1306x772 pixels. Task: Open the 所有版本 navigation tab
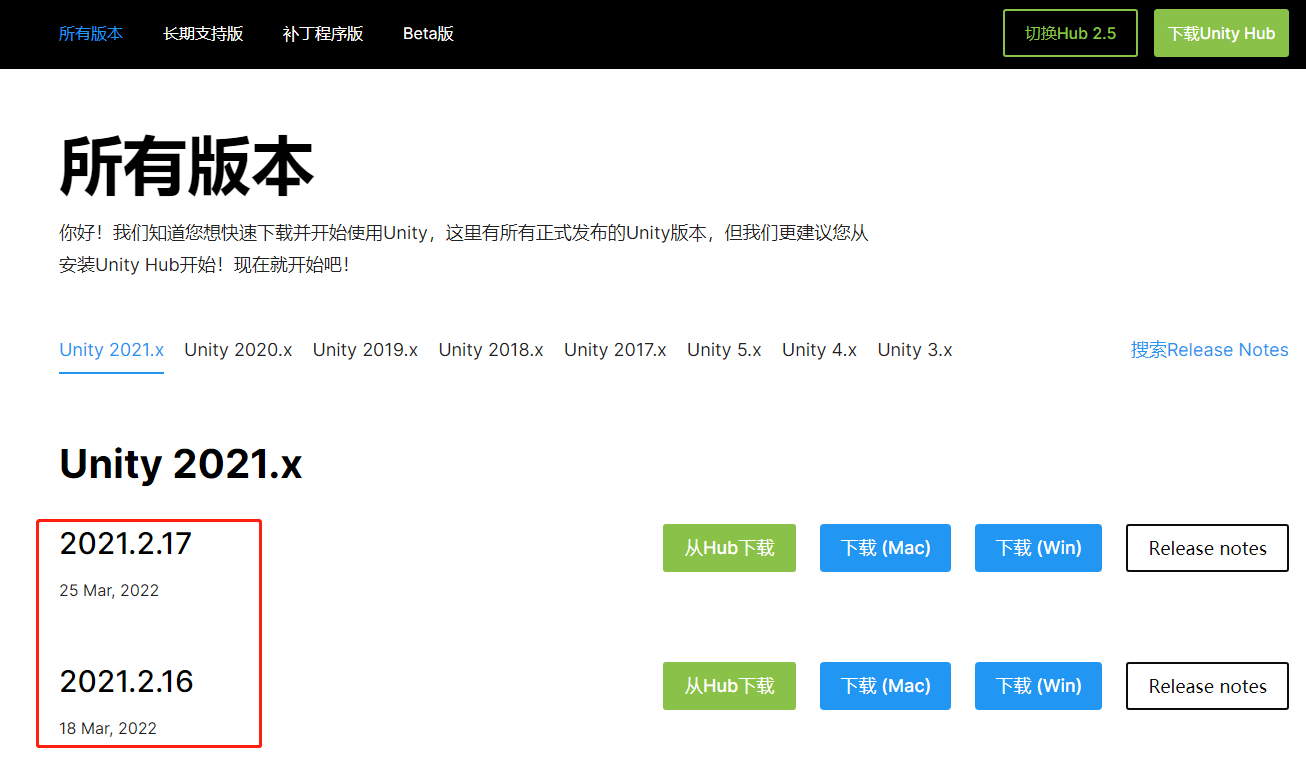click(x=91, y=33)
